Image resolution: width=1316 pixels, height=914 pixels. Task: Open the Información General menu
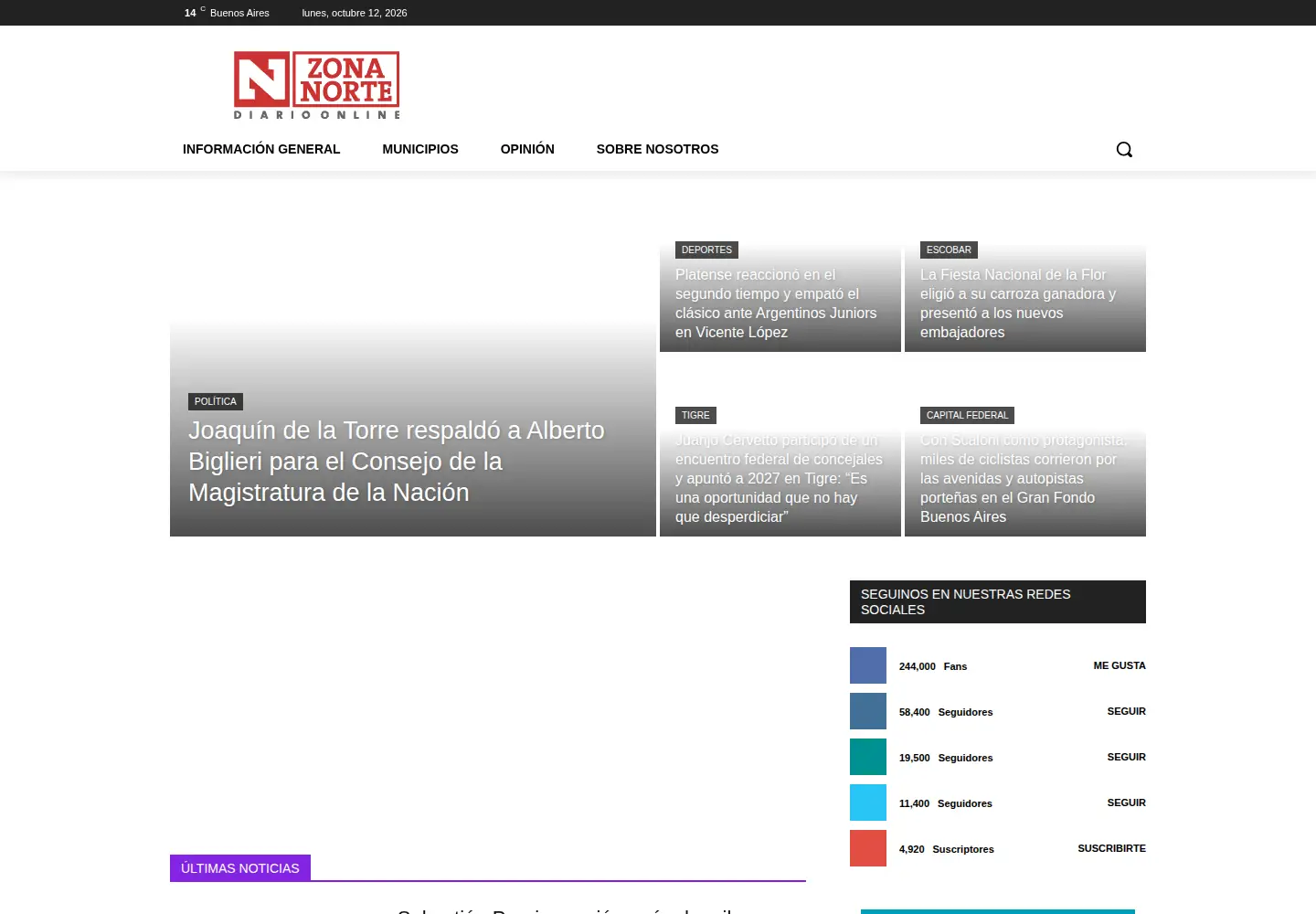click(261, 149)
